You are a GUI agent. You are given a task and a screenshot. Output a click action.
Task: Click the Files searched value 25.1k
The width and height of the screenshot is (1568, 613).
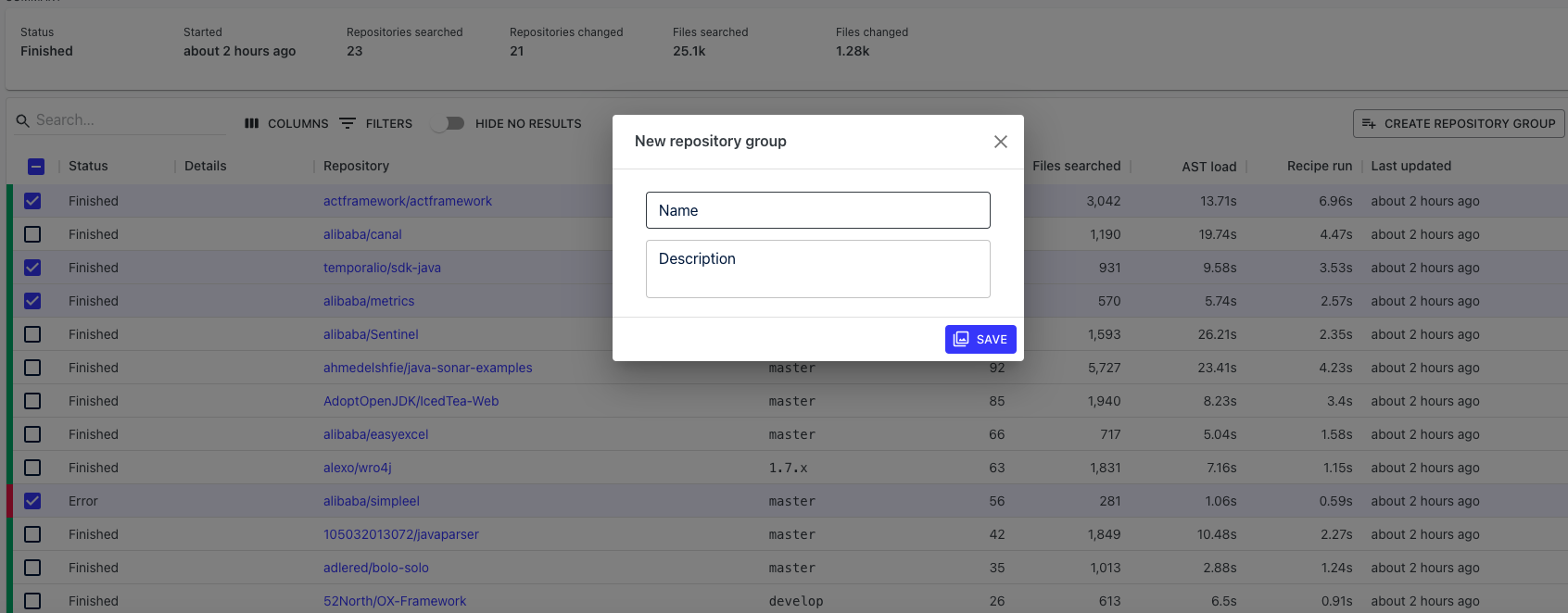(689, 51)
